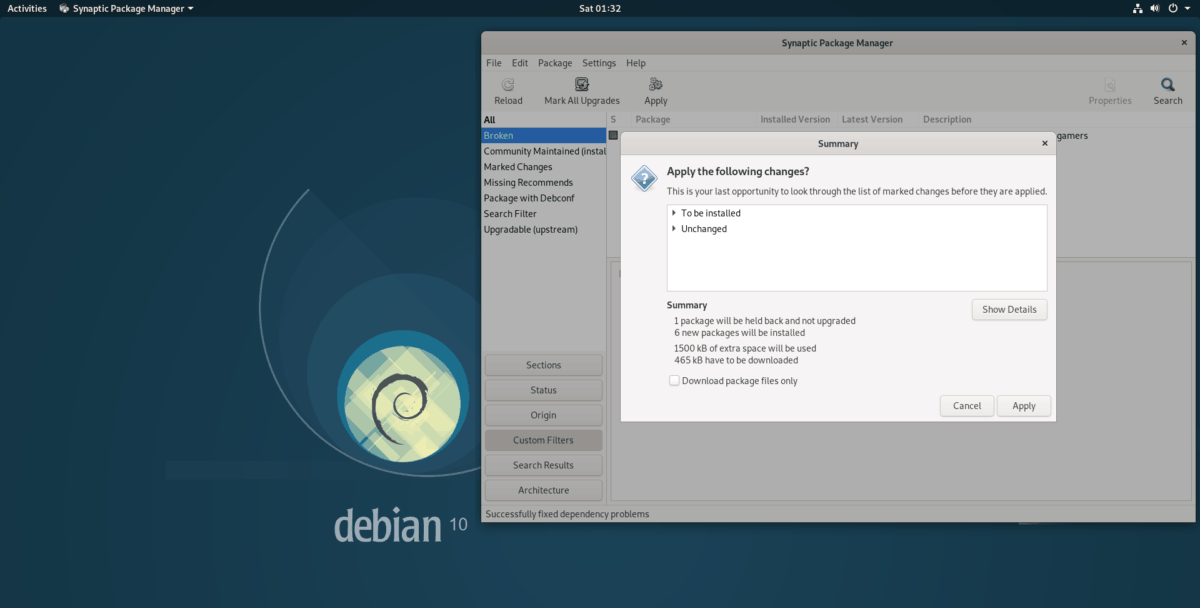Click the toolbar Apply gears icon
Viewport: 1200px width, 608px height.
click(x=656, y=85)
